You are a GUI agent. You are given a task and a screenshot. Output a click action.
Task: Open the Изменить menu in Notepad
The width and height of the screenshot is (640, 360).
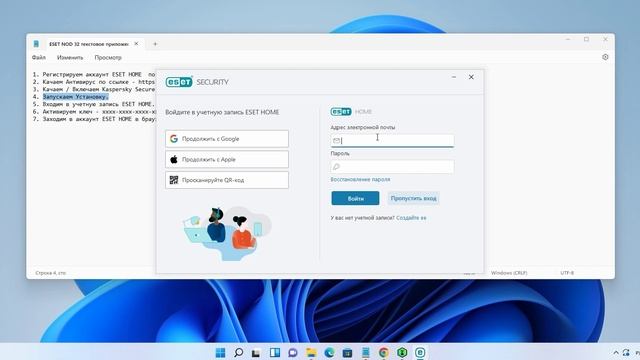[70, 58]
